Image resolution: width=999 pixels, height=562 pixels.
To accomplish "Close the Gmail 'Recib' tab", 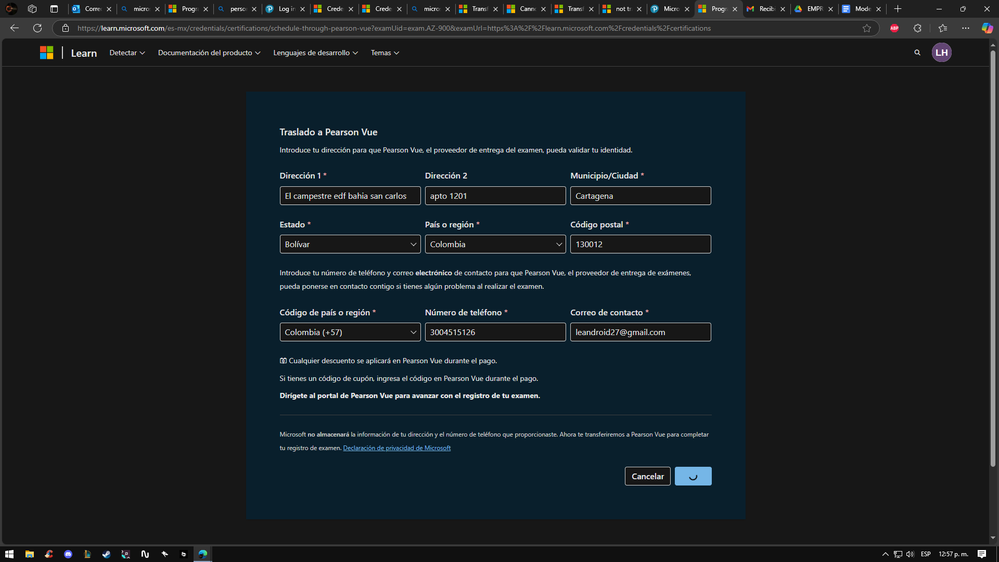I will (x=782, y=9).
